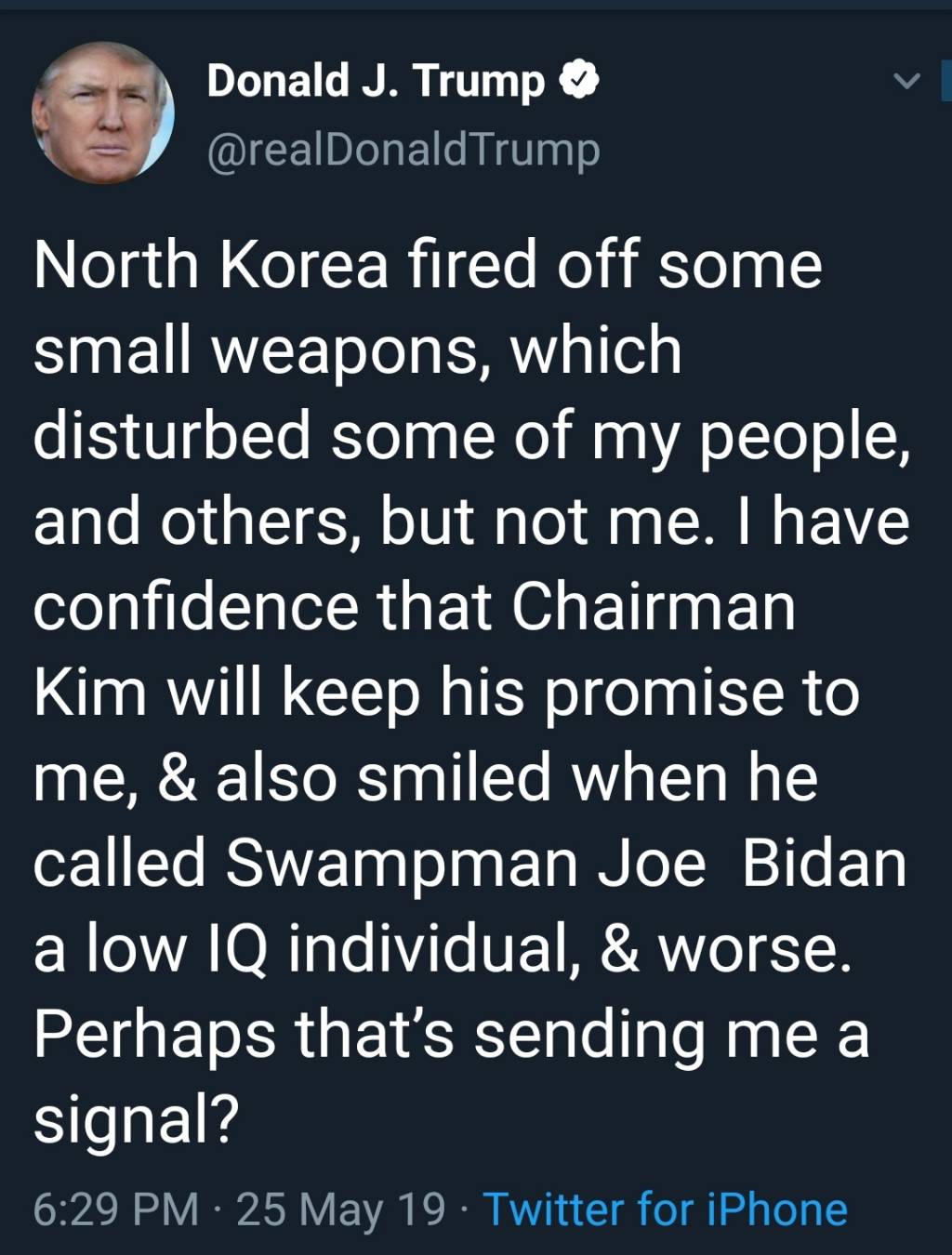Click the word 'Swampman' in the tweet
The width and height of the screenshot is (952, 1255).
401,864
